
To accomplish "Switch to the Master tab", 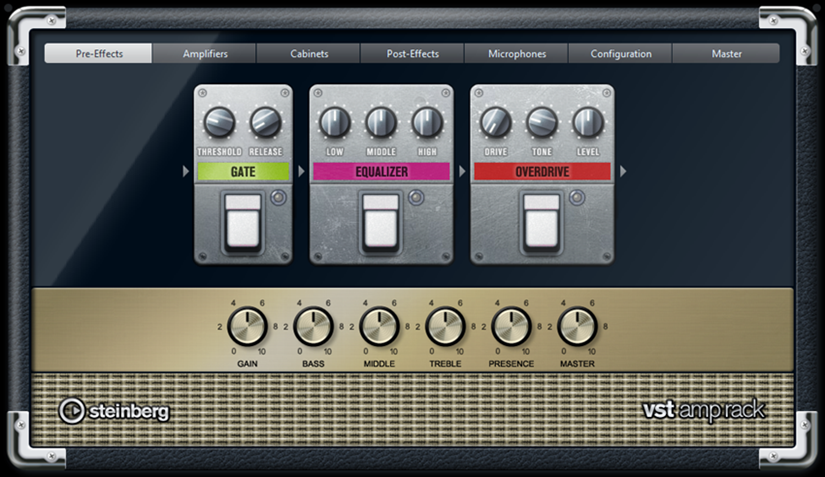I will click(726, 54).
